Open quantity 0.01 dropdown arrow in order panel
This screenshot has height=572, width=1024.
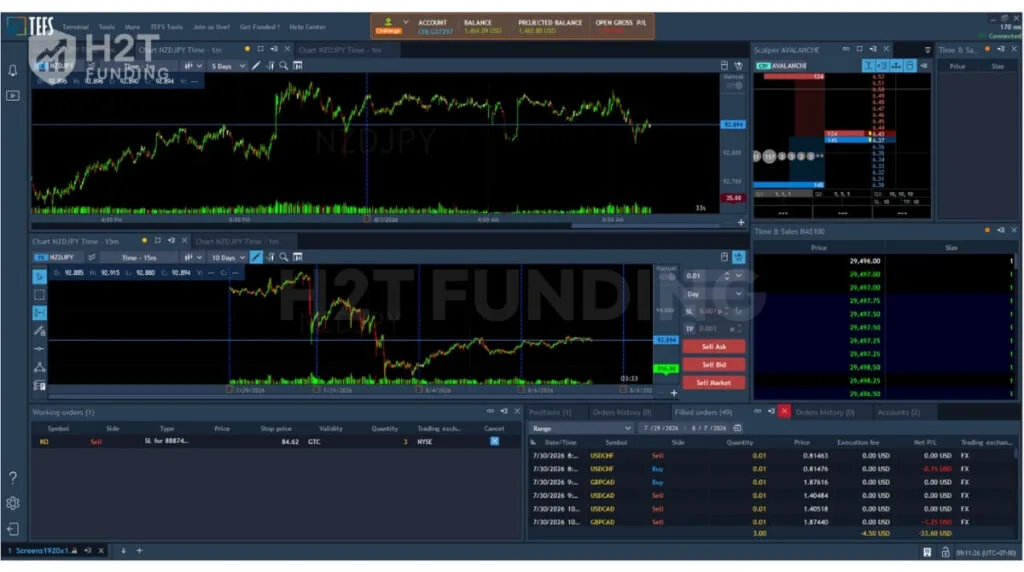[x=739, y=276]
